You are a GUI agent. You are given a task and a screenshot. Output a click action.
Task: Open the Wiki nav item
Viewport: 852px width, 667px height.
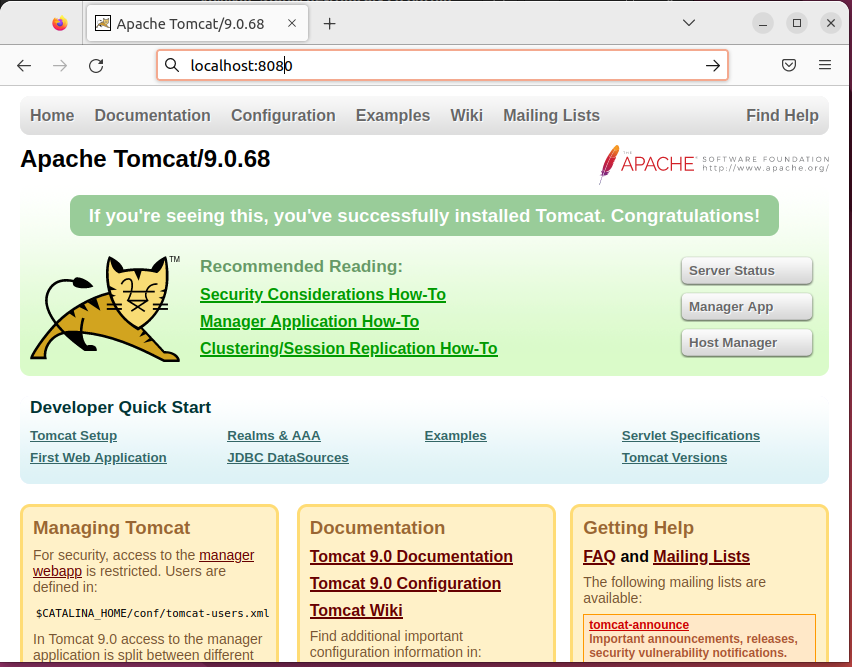click(x=466, y=115)
